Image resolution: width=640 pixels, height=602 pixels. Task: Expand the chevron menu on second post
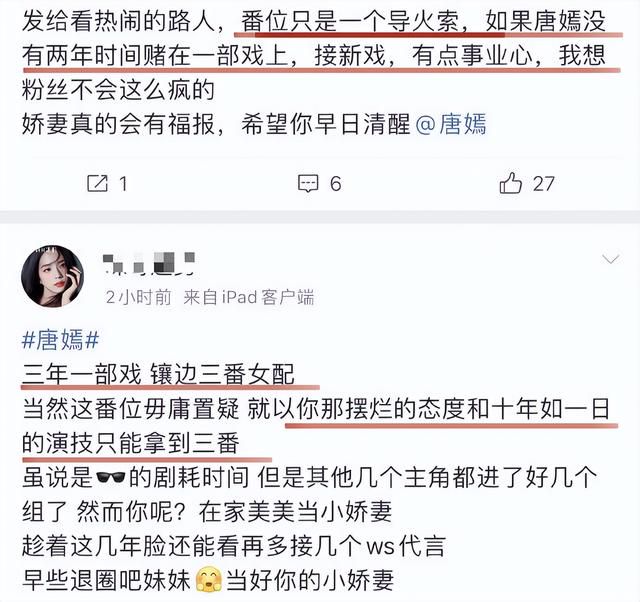[x=611, y=259]
